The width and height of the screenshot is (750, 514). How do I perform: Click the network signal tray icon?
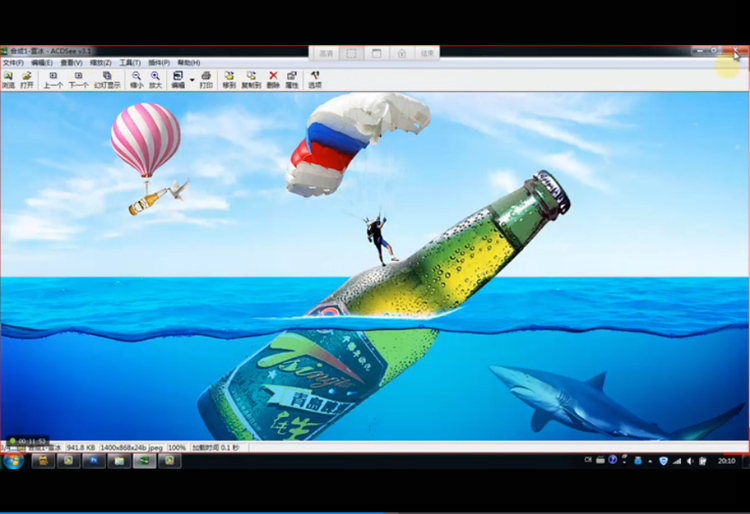coord(677,461)
